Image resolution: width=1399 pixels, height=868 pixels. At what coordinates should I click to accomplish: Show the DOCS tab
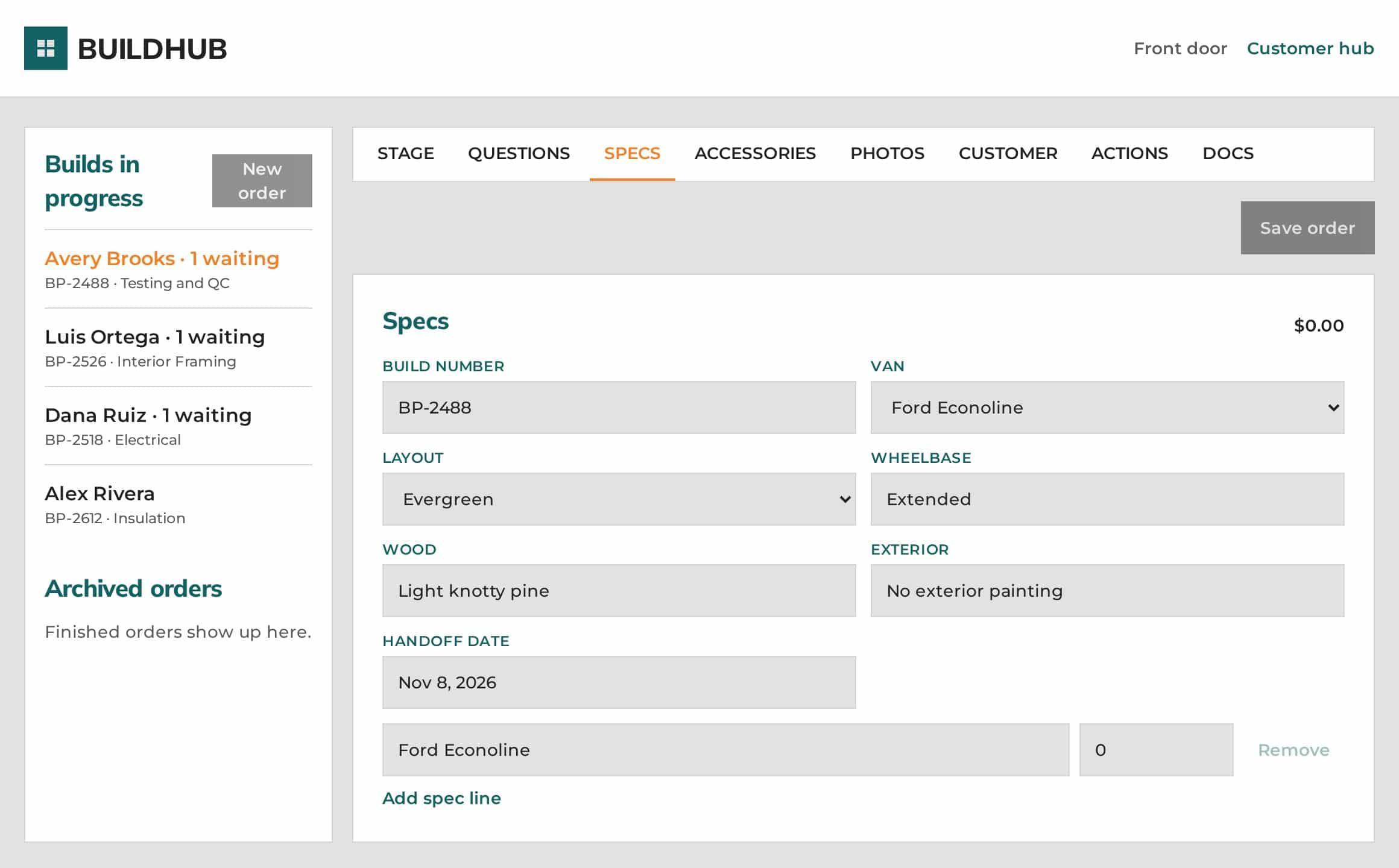(1228, 154)
